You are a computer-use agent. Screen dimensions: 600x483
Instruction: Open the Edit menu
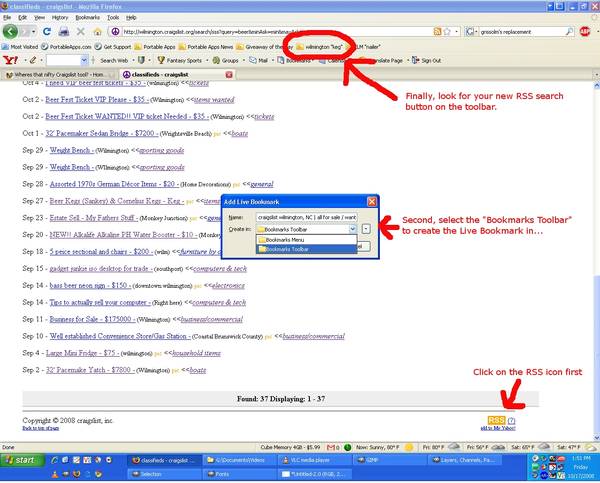click(23, 18)
